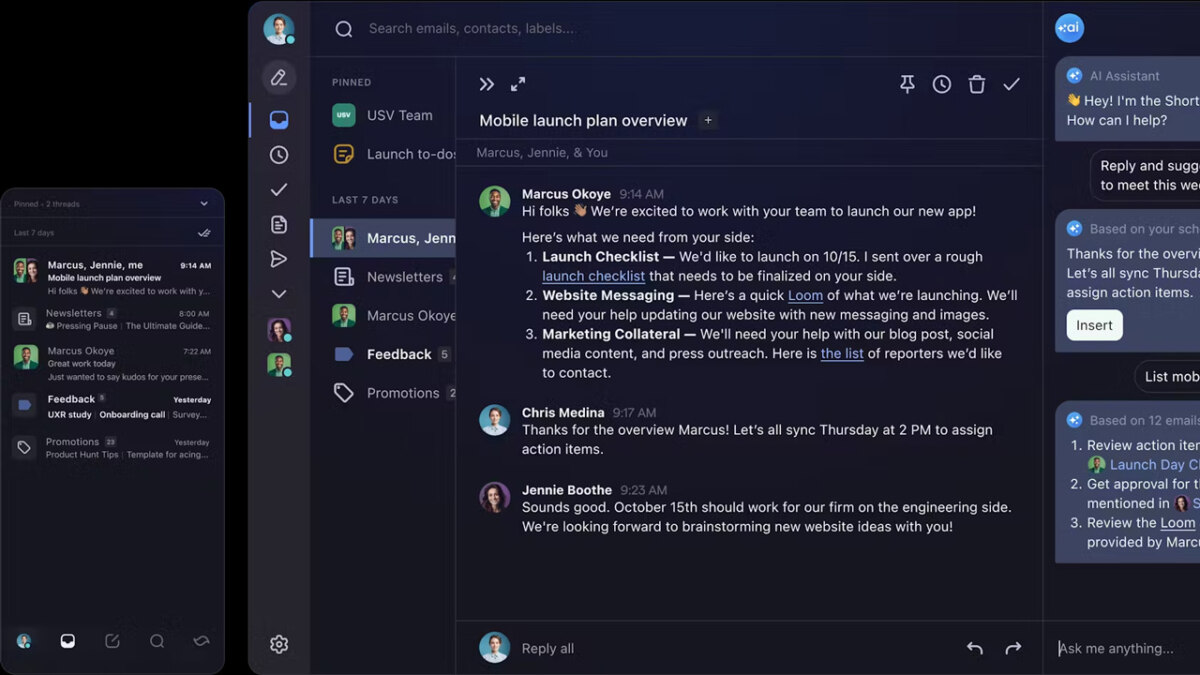Delete thread using the trash icon
This screenshot has width=1200, height=675.
(x=977, y=85)
